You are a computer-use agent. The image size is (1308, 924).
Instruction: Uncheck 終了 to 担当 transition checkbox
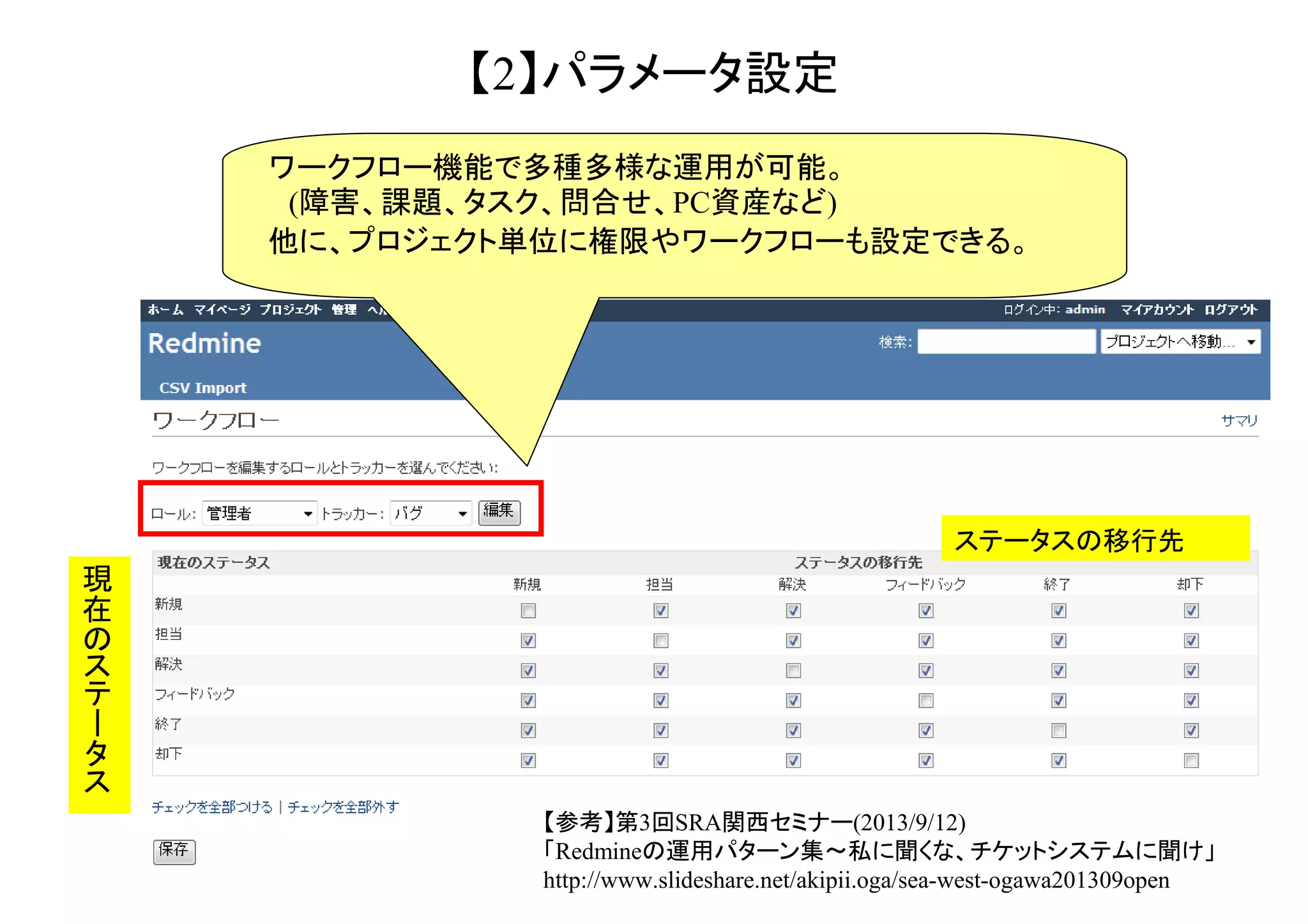(661, 731)
